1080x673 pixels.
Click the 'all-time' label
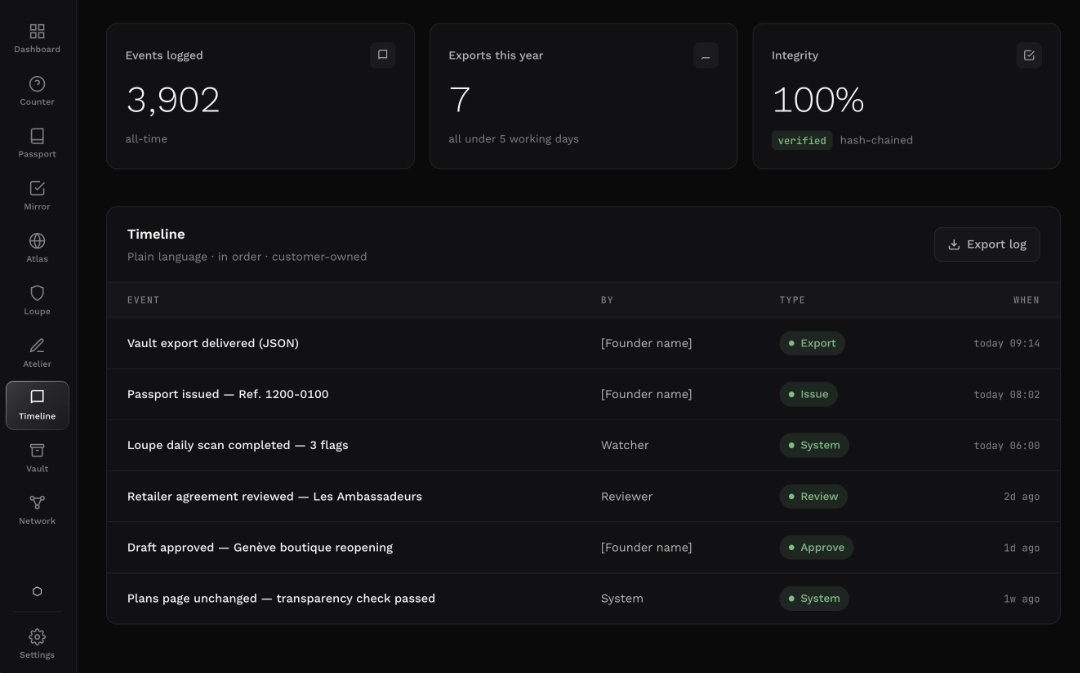[146, 138]
